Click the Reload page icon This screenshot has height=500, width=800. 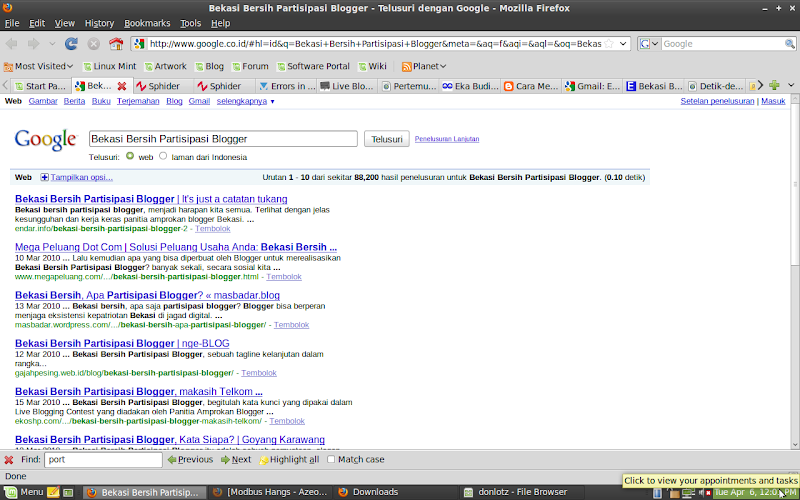click(71, 44)
